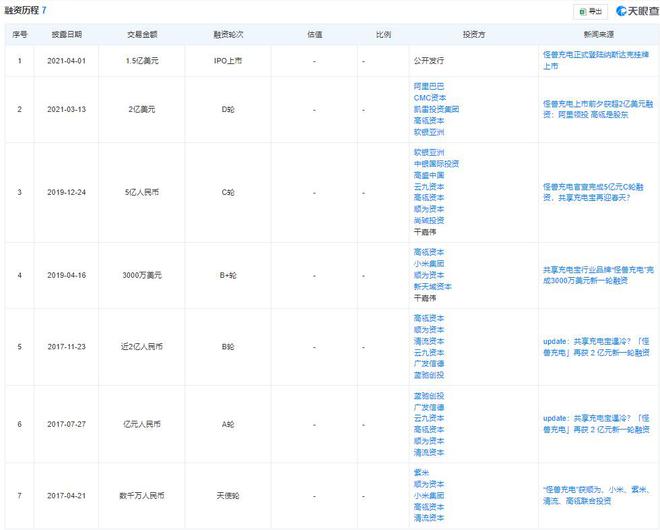
Task: Click 高瓴资本 in the D轮 row
Action: coord(428,120)
